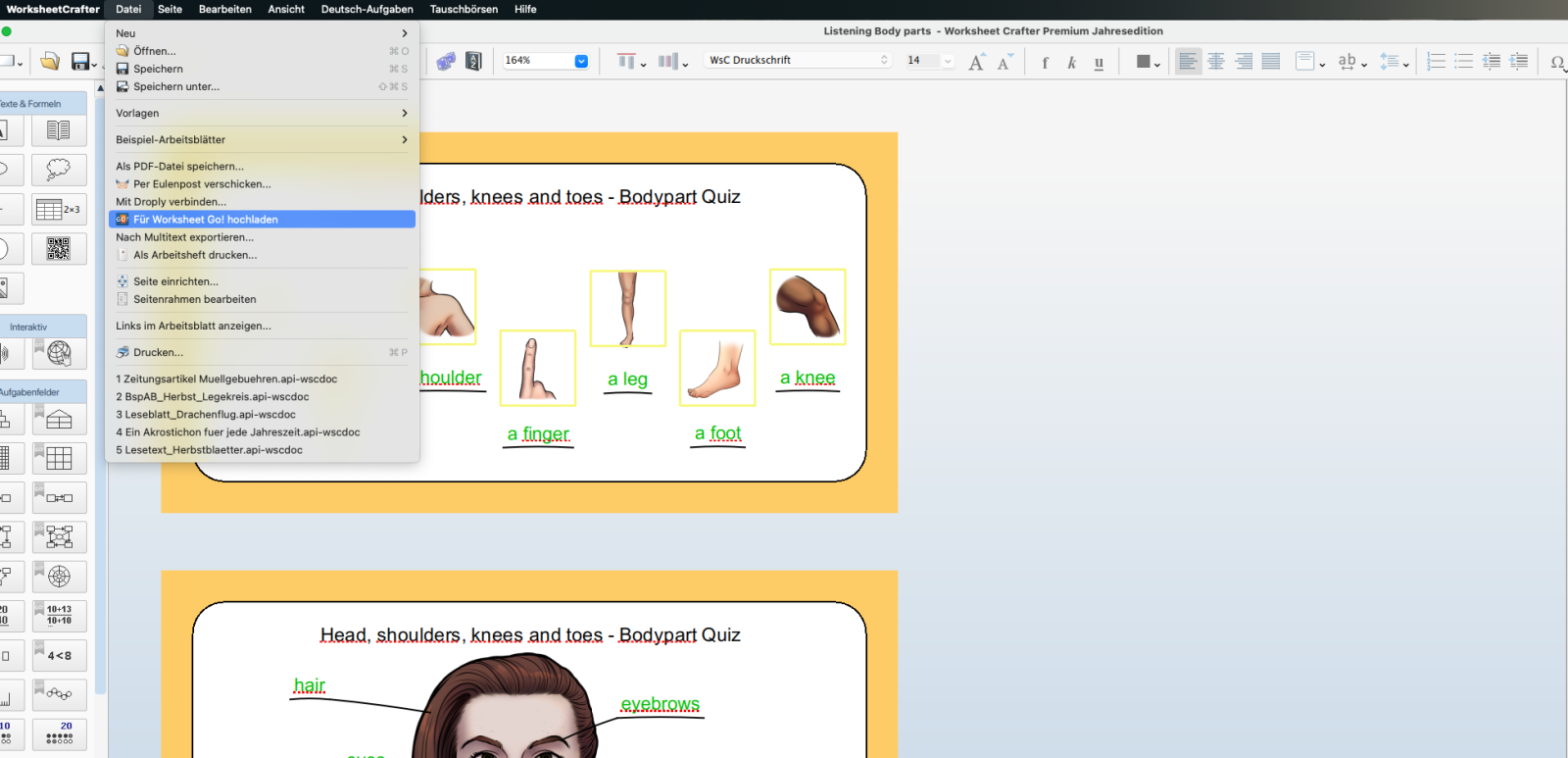
Task: Toggle italic formatting (k button)
Action: click(x=1071, y=62)
